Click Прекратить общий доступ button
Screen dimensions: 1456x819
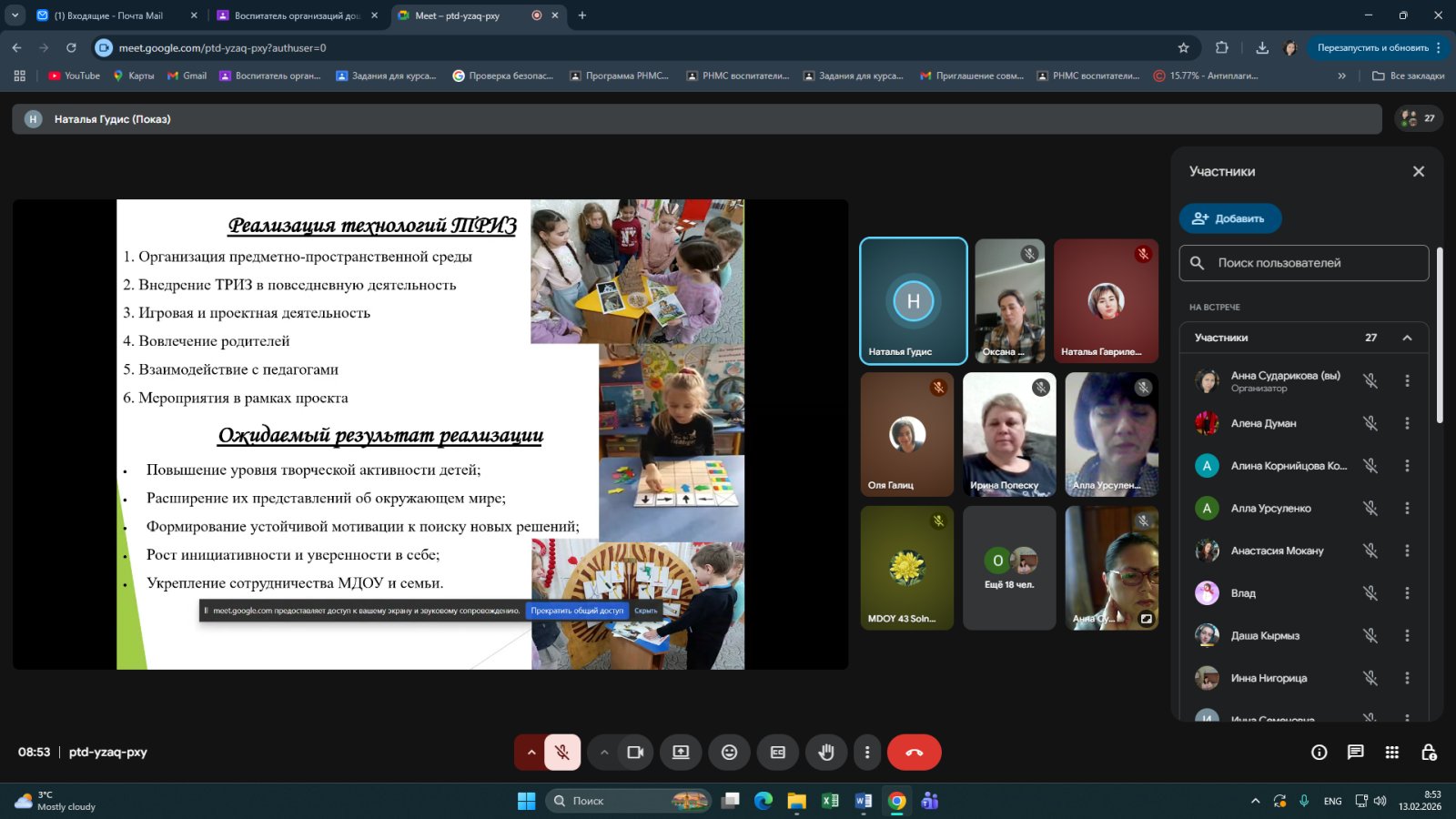click(x=577, y=611)
